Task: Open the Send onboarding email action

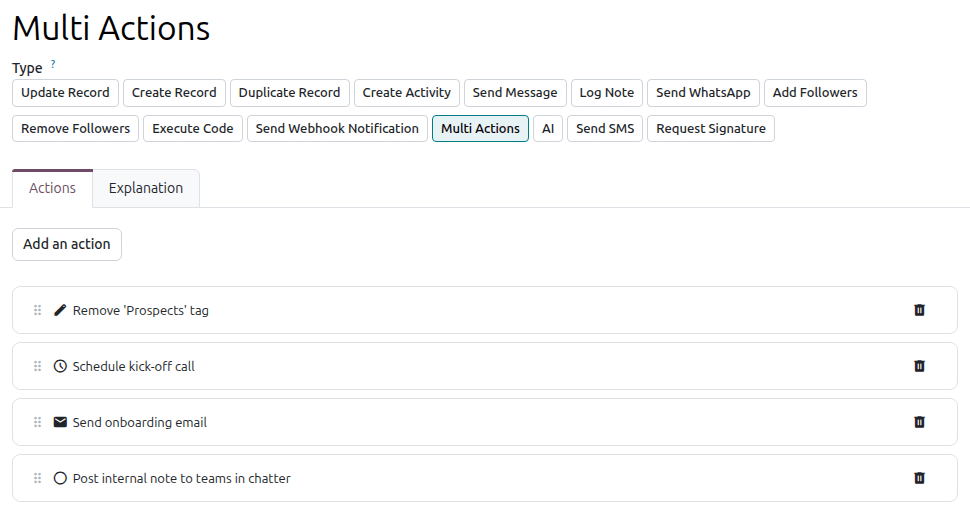Action: (485, 422)
